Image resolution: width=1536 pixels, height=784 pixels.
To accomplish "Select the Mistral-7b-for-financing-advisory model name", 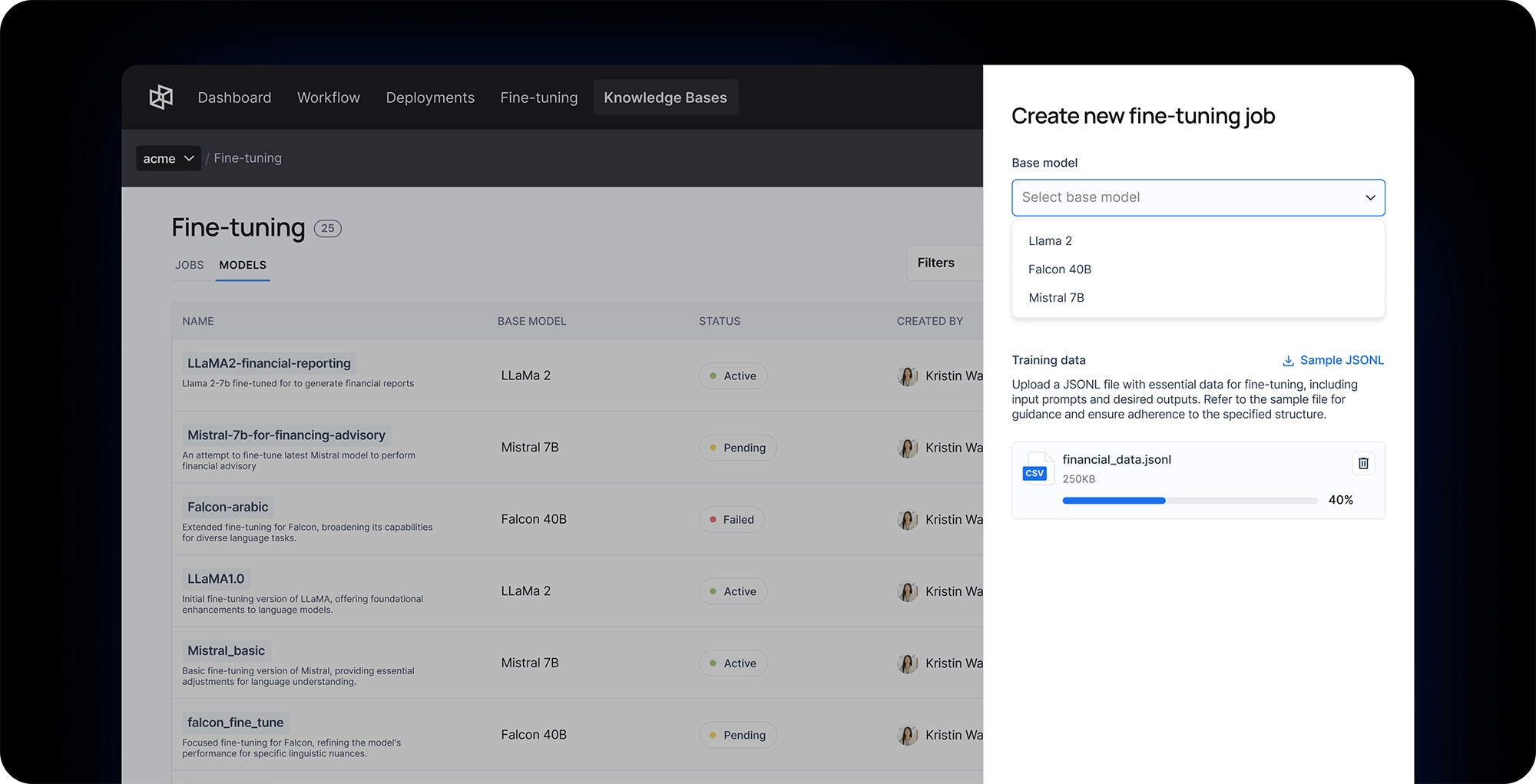I will [x=285, y=435].
